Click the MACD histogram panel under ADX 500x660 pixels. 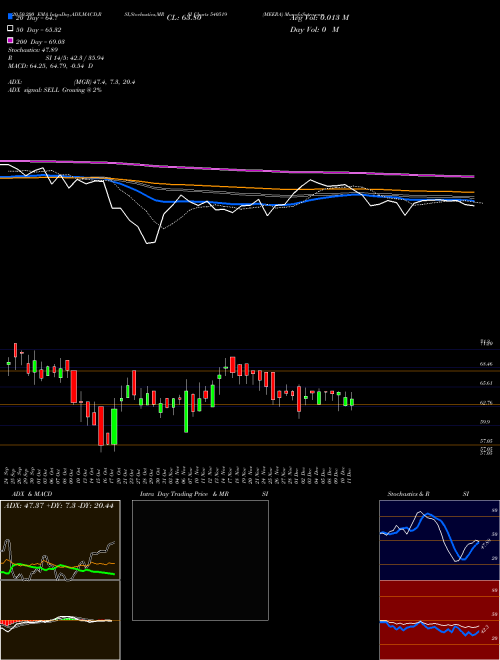pyautogui.click(x=60, y=620)
